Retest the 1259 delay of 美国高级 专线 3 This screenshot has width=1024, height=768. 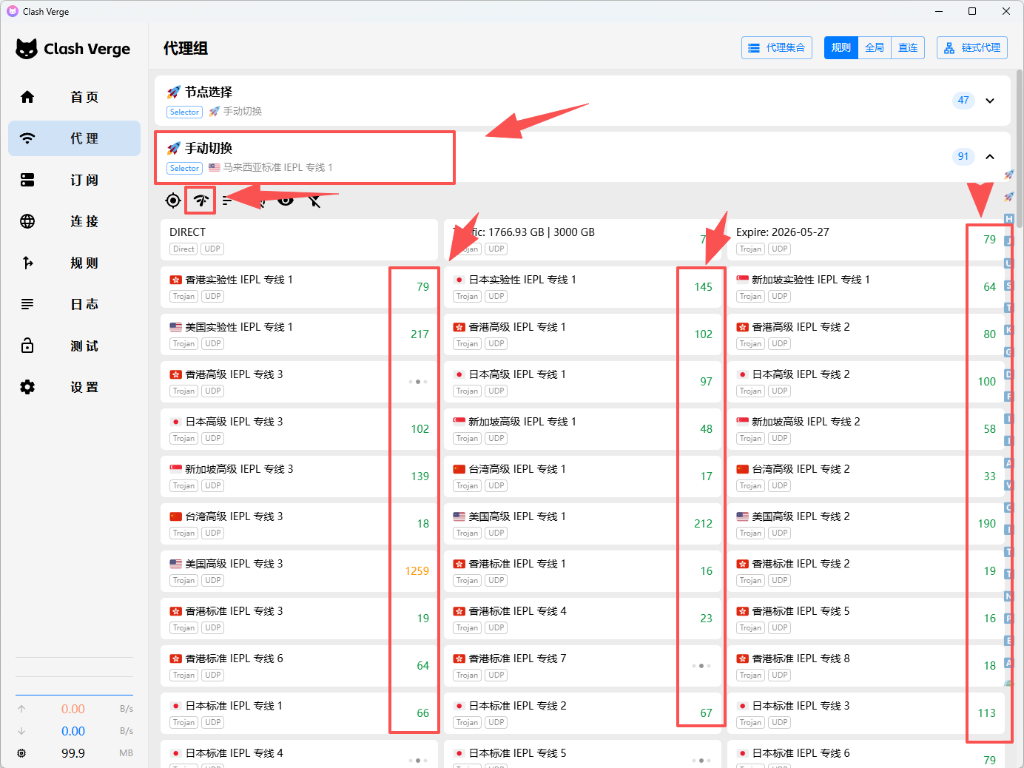click(417, 571)
